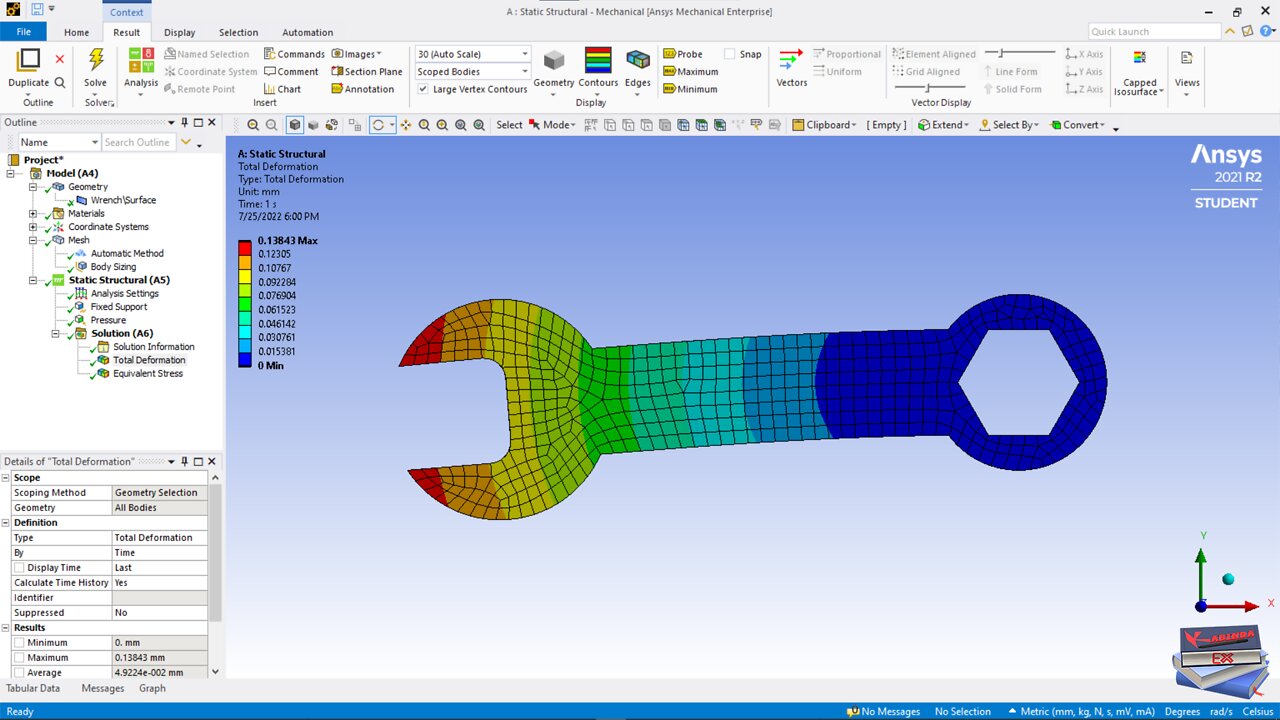Click the Probe tool
The width and height of the screenshot is (1280, 720).
(x=683, y=54)
